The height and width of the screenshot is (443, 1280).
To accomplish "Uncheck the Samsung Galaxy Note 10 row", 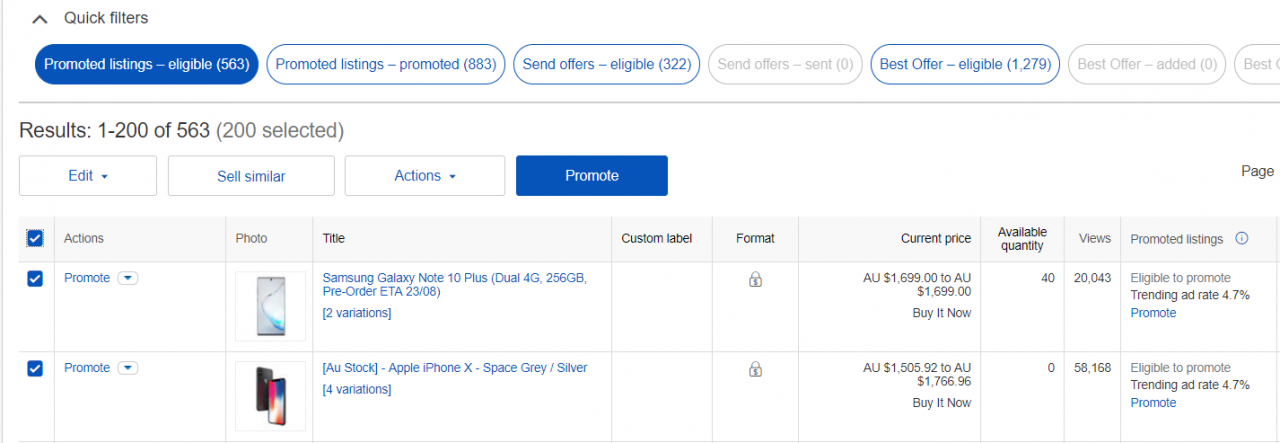I will [35, 279].
